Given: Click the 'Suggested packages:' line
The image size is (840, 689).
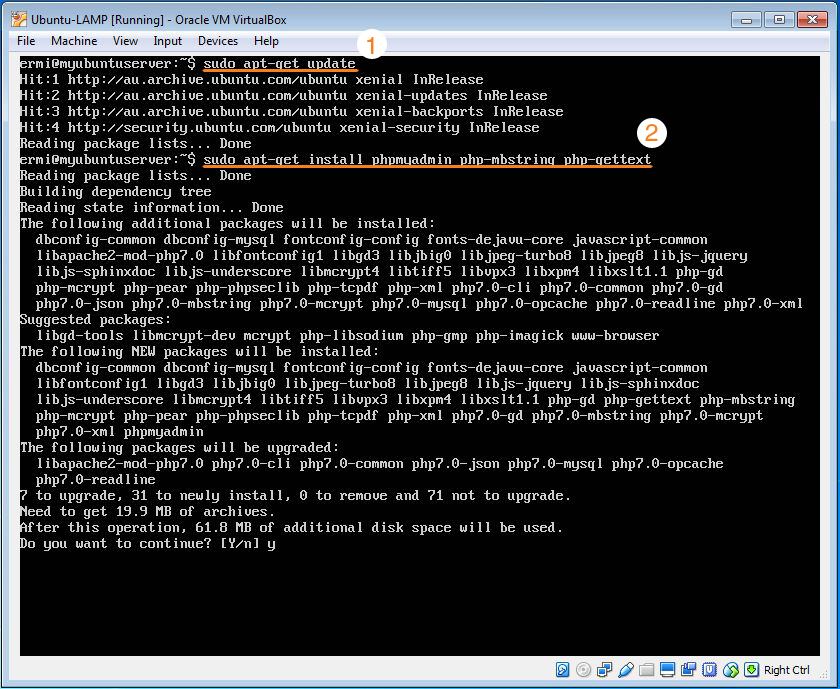Looking at the screenshot, I should pyautogui.click(x=95, y=319).
